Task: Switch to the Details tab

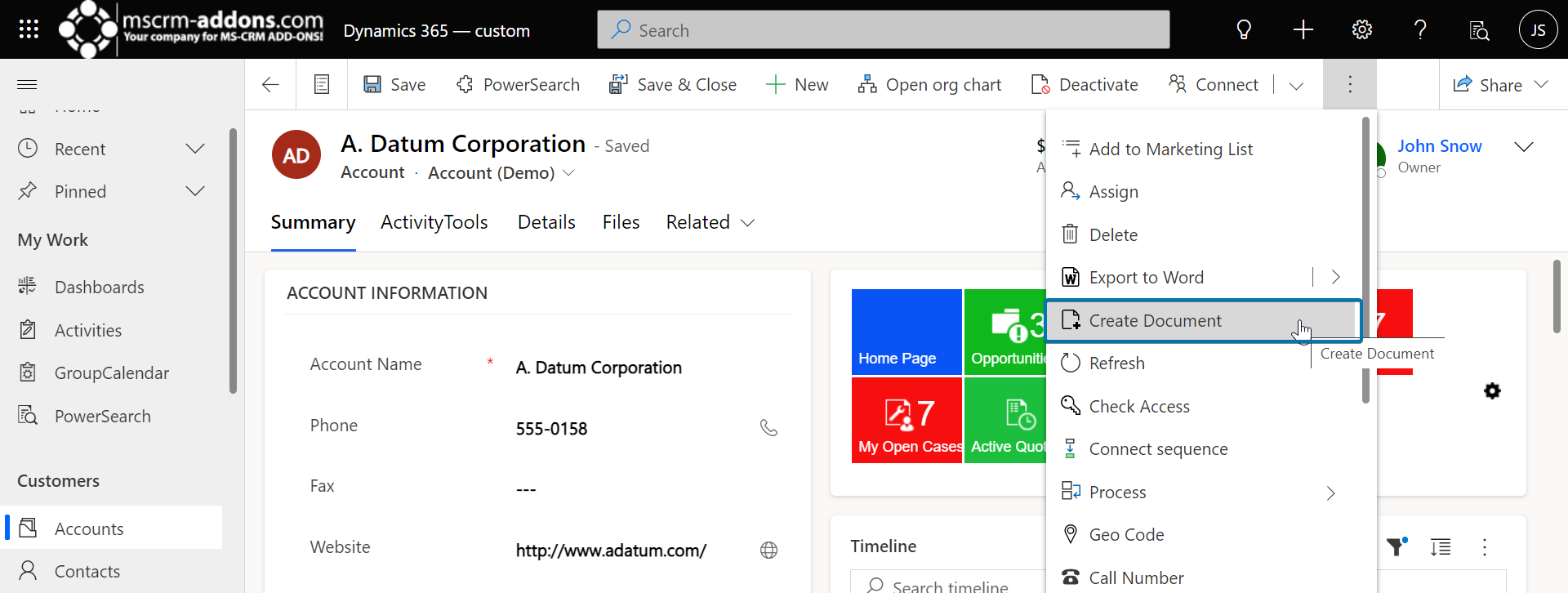Action: tap(546, 222)
